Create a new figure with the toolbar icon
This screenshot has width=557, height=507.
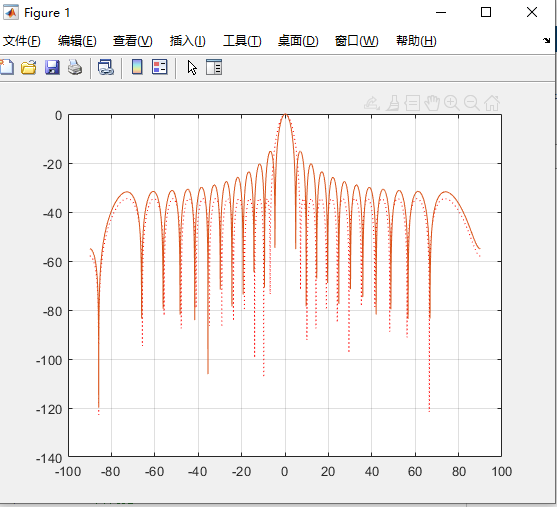[x=6, y=67]
